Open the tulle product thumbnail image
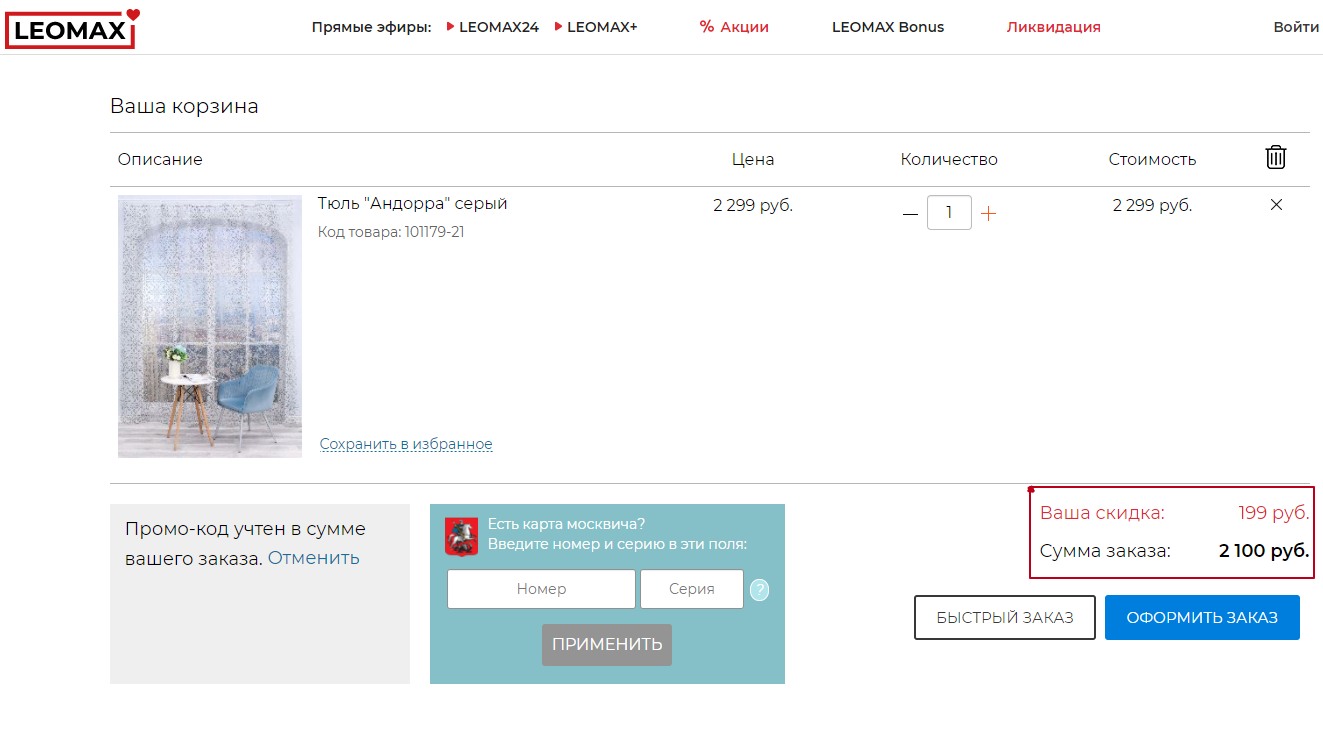 pos(210,326)
